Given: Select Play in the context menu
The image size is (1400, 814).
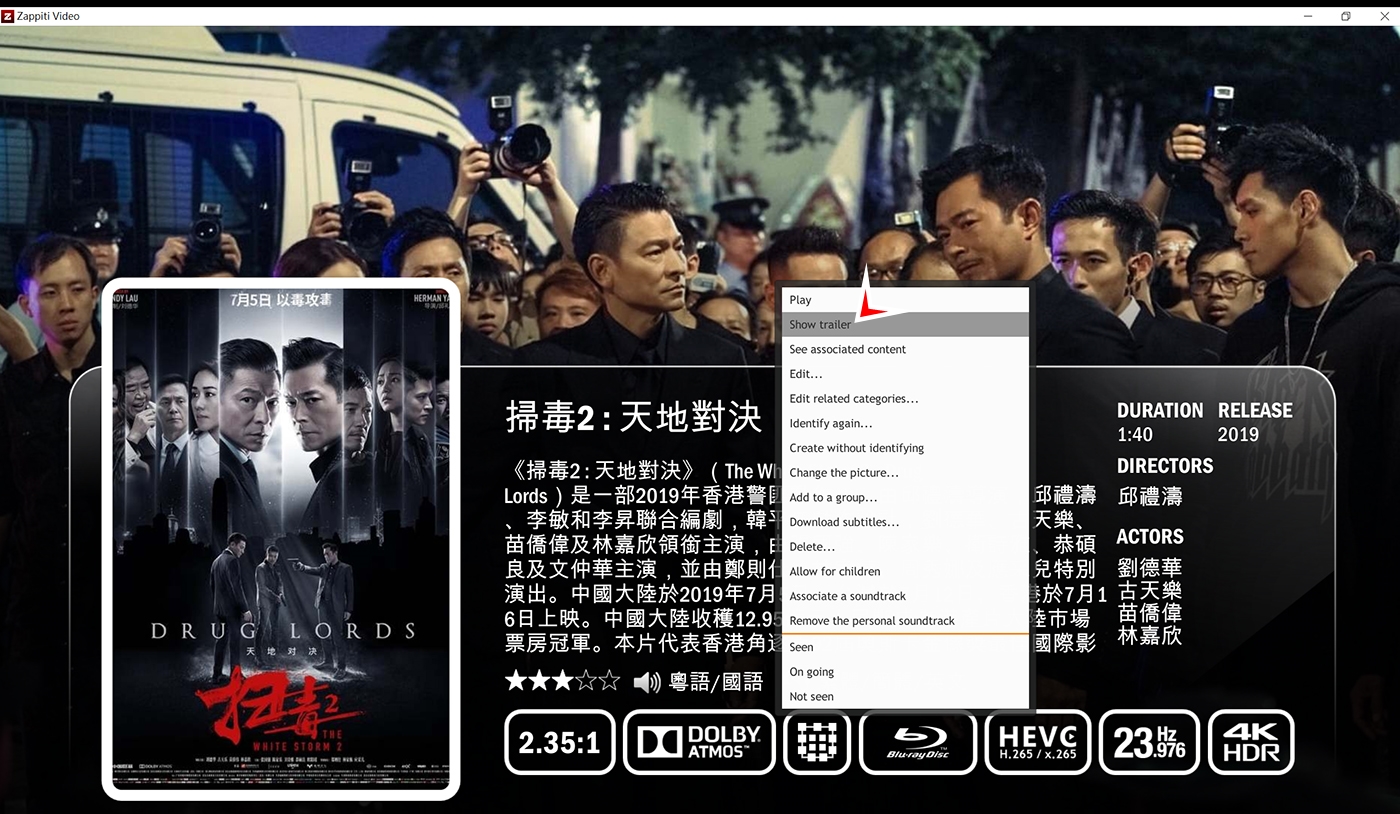Looking at the screenshot, I should coord(800,300).
